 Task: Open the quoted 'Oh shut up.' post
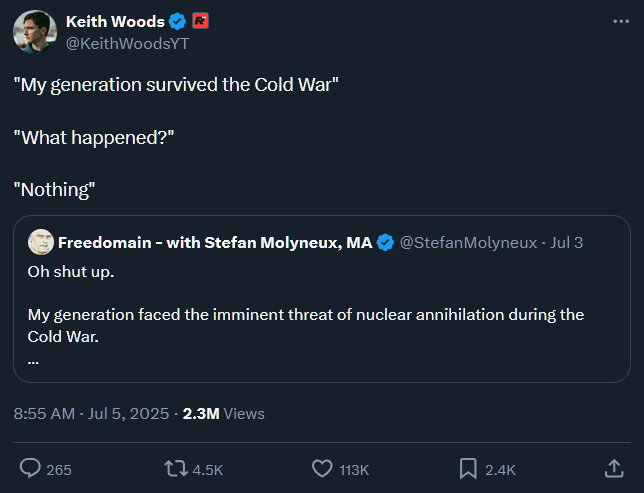322,299
